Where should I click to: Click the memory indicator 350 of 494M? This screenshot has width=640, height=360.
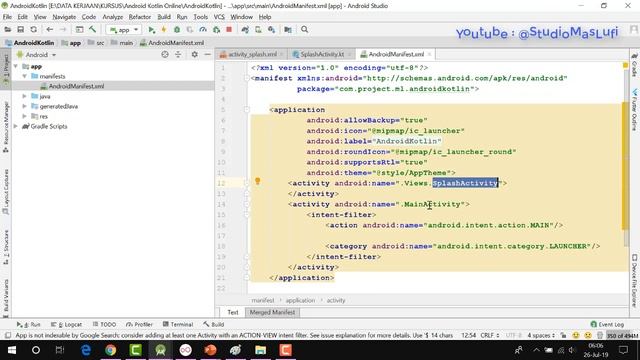click(x=622, y=336)
